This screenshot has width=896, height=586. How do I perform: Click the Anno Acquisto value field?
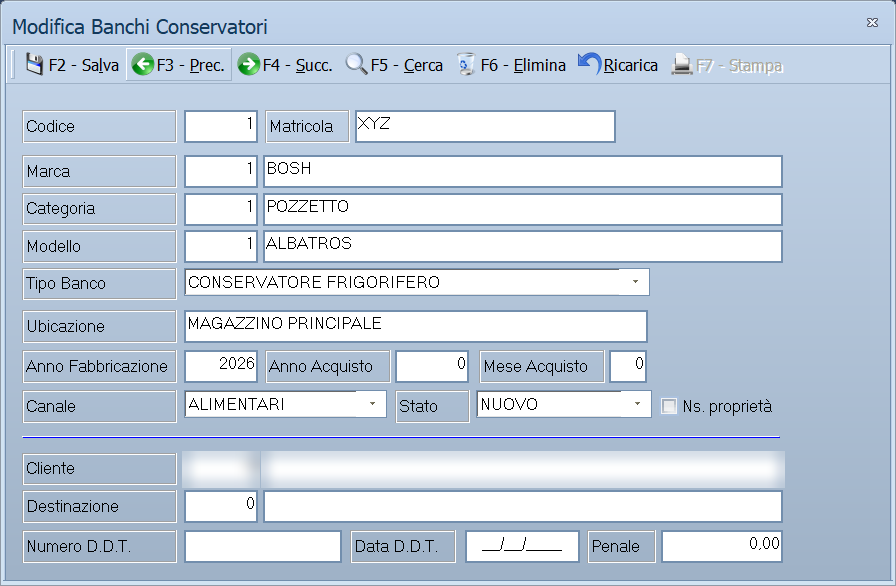[432, 366]
